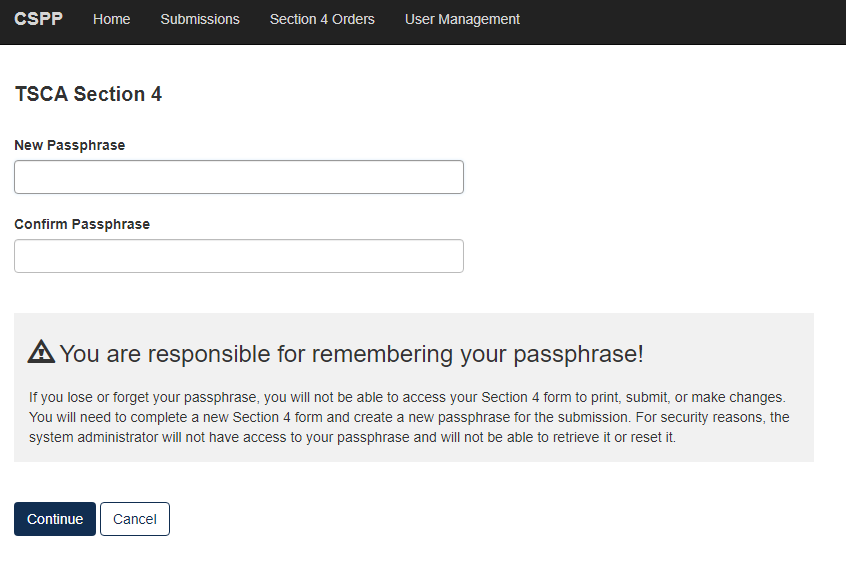Image resolution: width=846 pixels, height=575 pixels.
Task: Open the Submissions menu item
Action: pyautogui.click(x=200, y=19)
